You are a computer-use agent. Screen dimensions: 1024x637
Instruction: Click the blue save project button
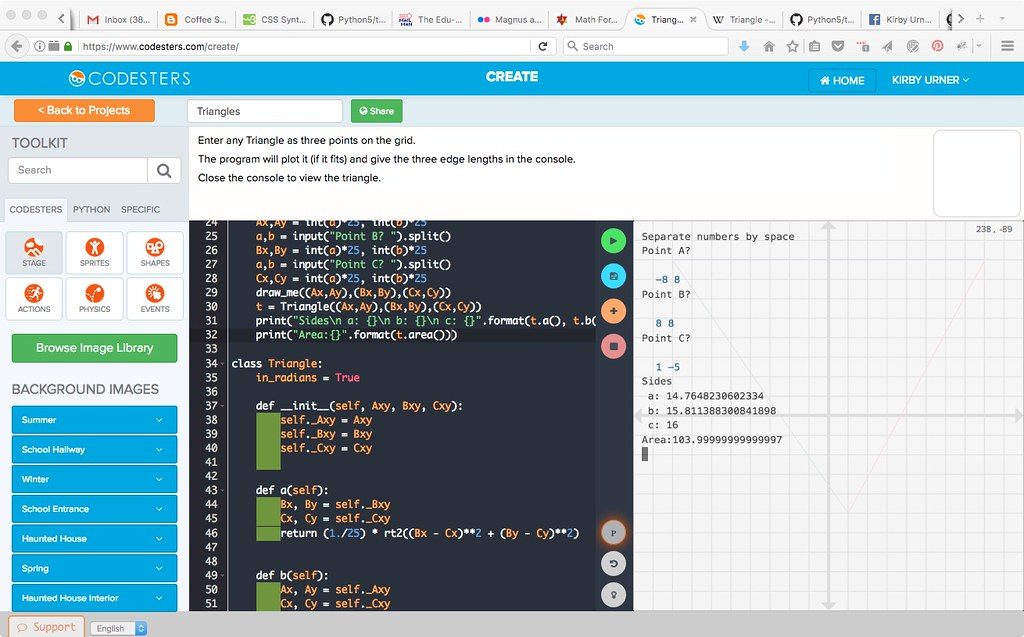click(613, 276)
